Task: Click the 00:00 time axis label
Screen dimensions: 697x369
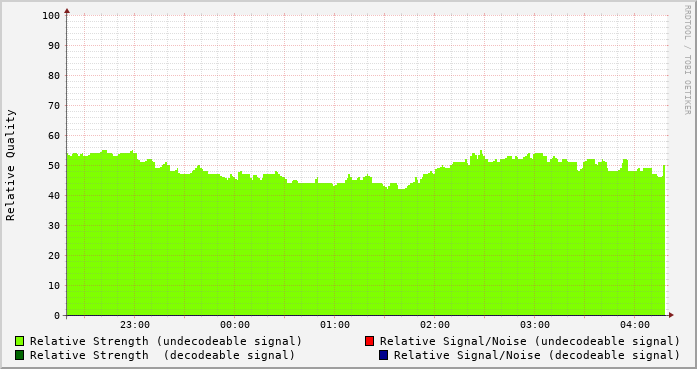Action: tap(235, 325)
